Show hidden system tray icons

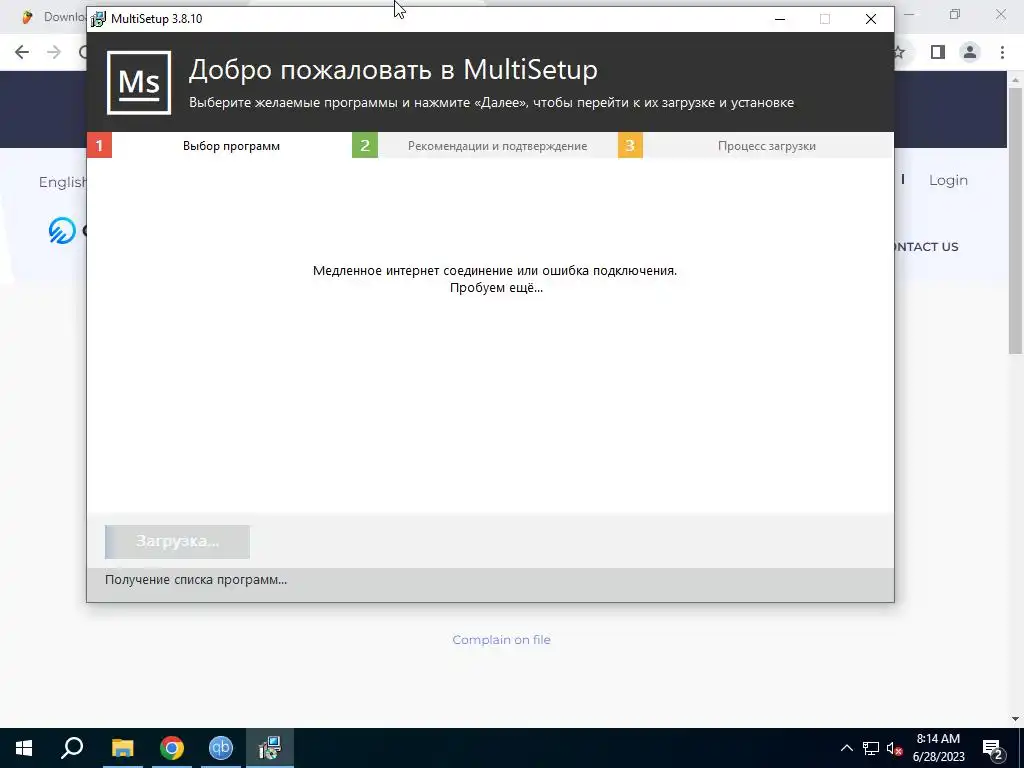click(846, 748)
